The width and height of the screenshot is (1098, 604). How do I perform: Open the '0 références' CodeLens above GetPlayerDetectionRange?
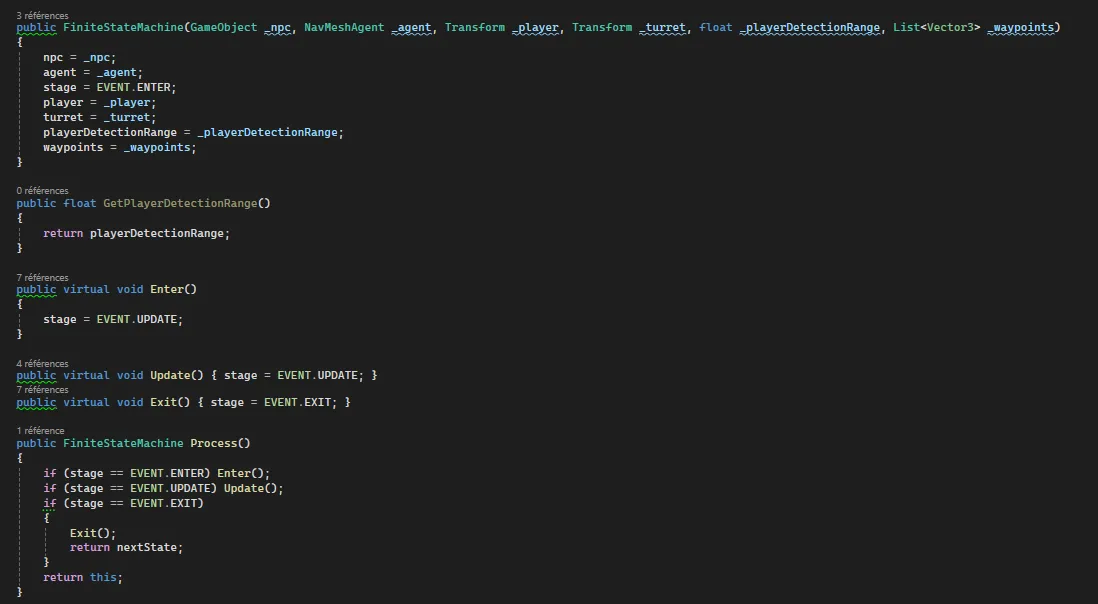(x=42, y=190)
